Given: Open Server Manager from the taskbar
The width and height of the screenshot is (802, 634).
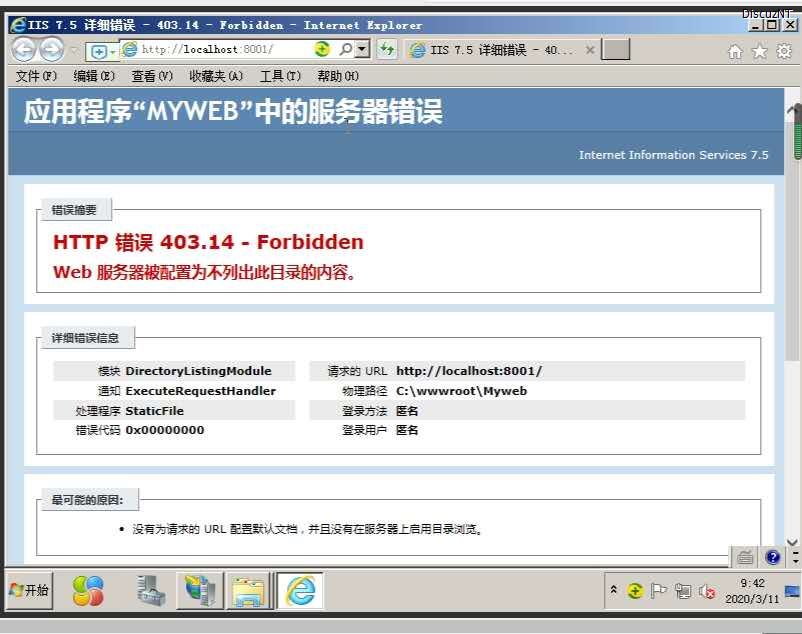Looking at the screenshot, I should pyautogui.click(x=151, y=591).
